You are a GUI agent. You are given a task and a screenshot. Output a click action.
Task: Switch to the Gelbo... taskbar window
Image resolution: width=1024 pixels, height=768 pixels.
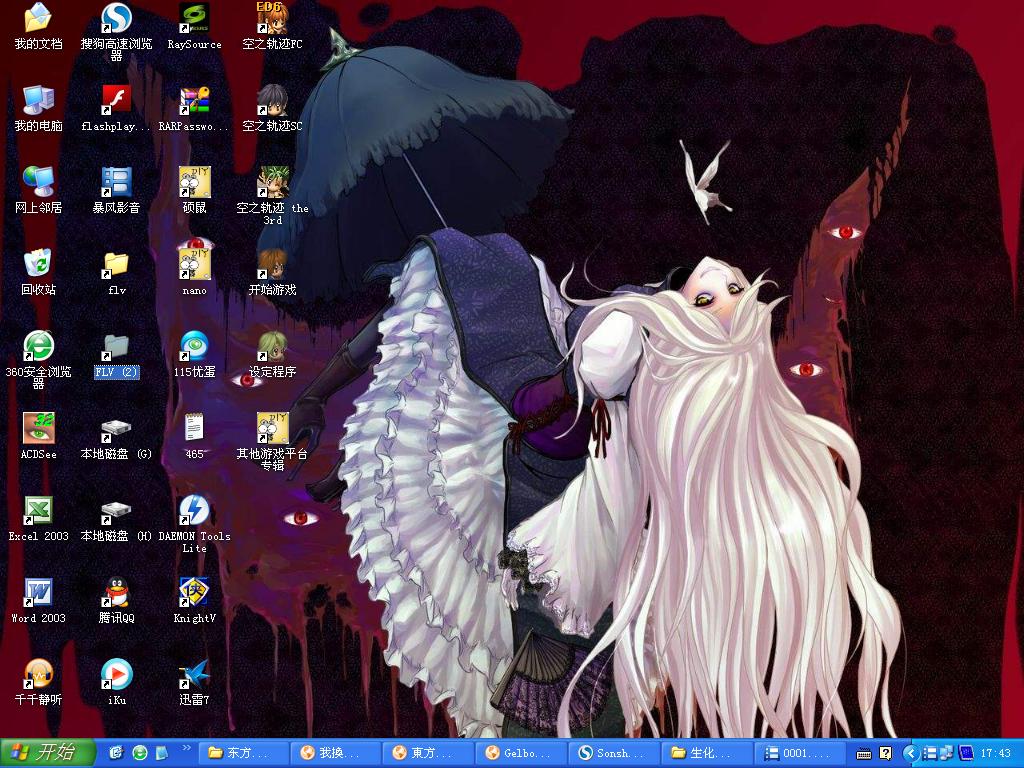[518, 753]
